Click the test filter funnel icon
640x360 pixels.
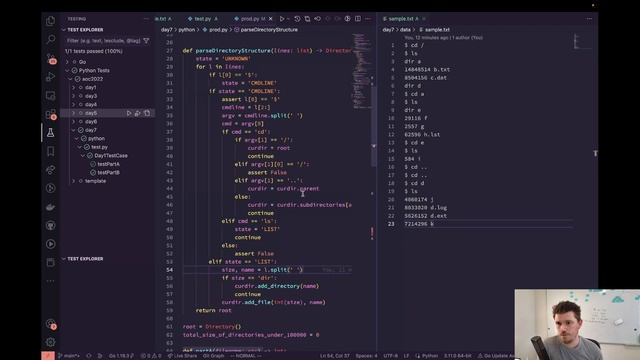146,40
